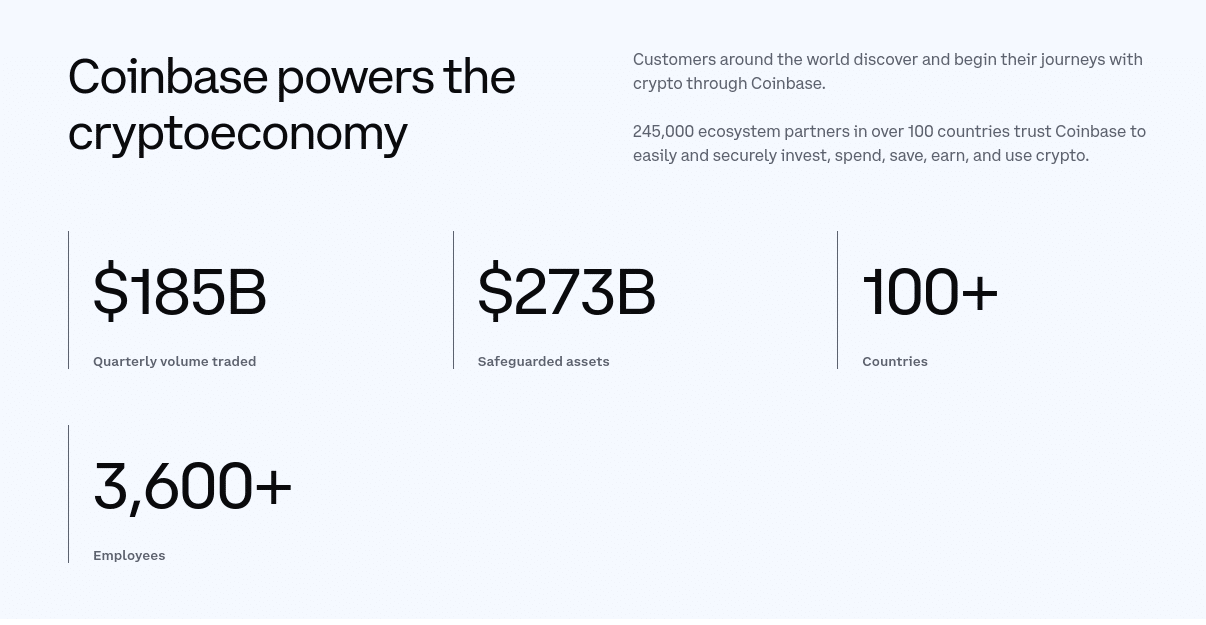
Task: Click the "Quarterly volume traded" label
Action: (174, 361)
